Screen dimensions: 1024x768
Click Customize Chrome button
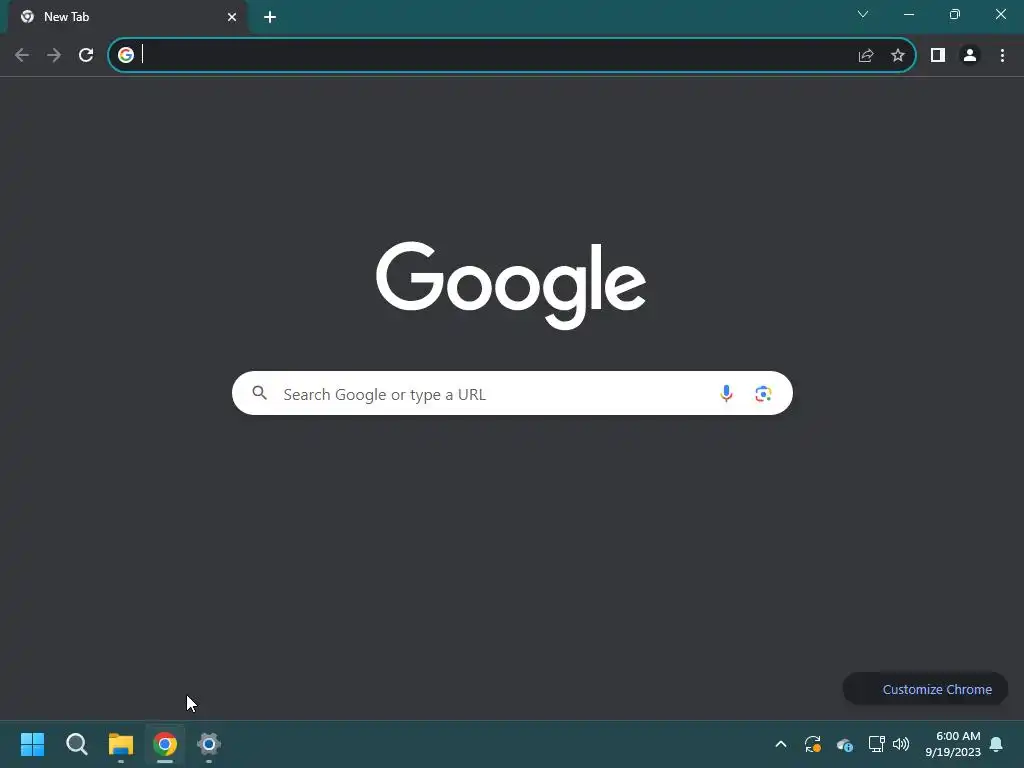(x=925, y=689)
